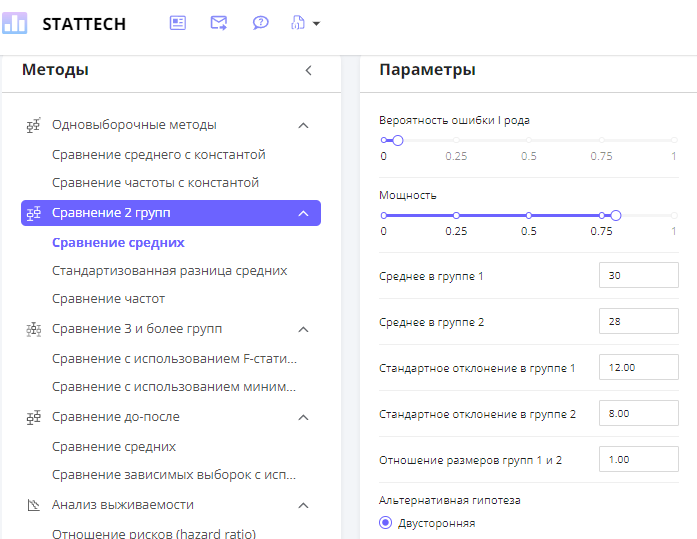Open Стандартизованная разница средних method

point(169,271)
